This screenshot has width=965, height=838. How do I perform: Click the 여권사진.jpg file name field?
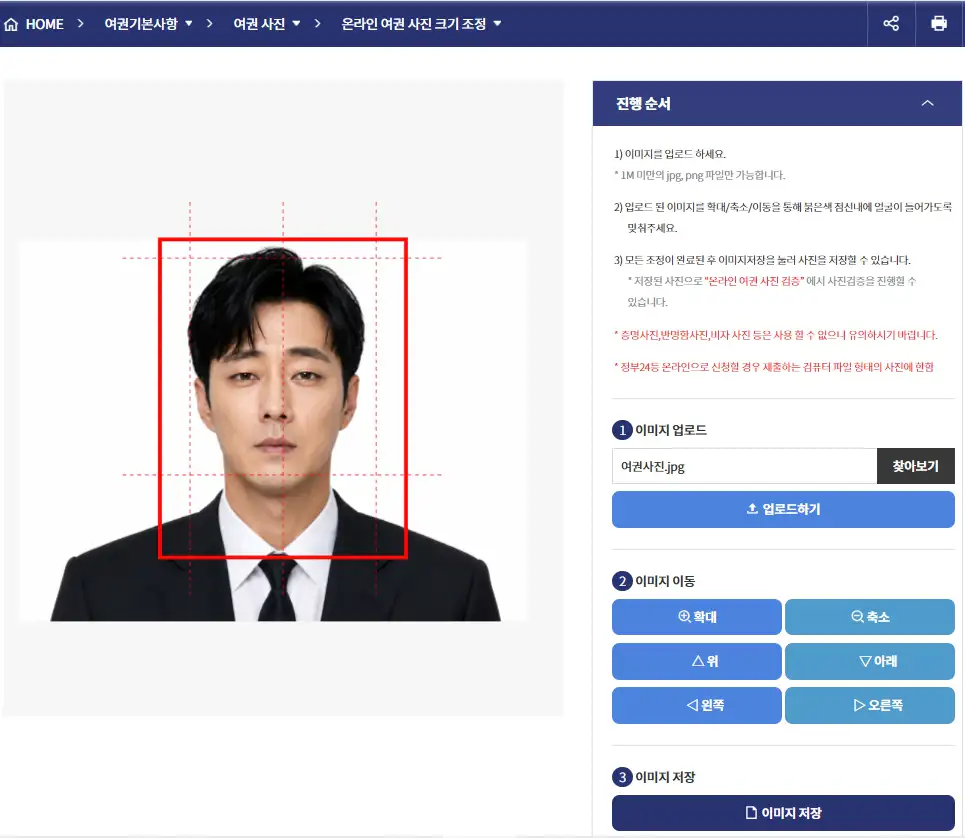744,466
